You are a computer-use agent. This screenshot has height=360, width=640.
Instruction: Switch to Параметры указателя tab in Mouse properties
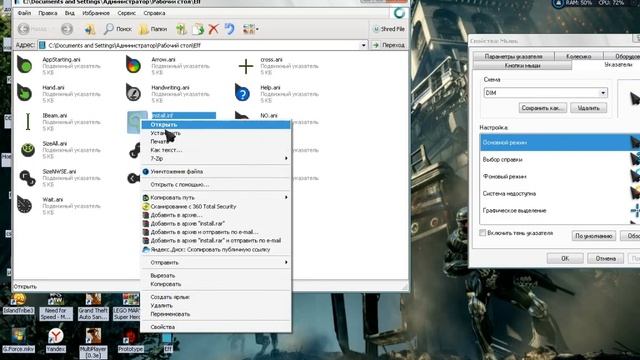click(513, 56)
